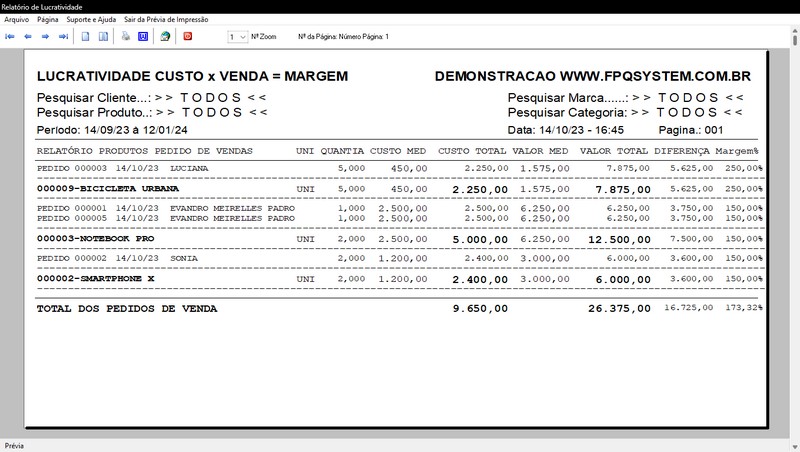Screen dimensions: 800x452
Task: Switch to two-page side-by-side view
Action: click(x=103, y=36)
